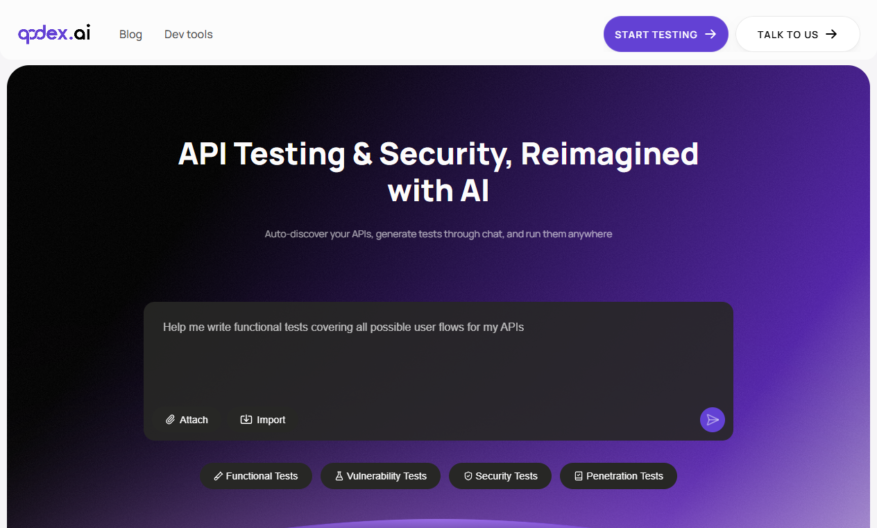Click the import tray icon
The width and height of the screenshot is (877, 528).
(246, 419)
